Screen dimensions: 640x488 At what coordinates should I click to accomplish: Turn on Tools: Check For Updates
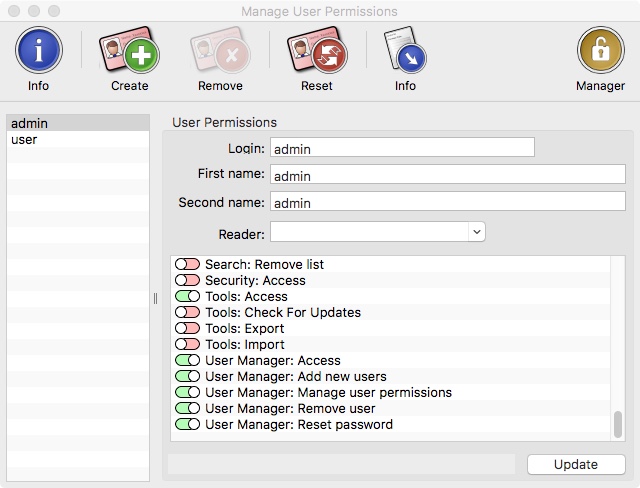pos(187,312)
